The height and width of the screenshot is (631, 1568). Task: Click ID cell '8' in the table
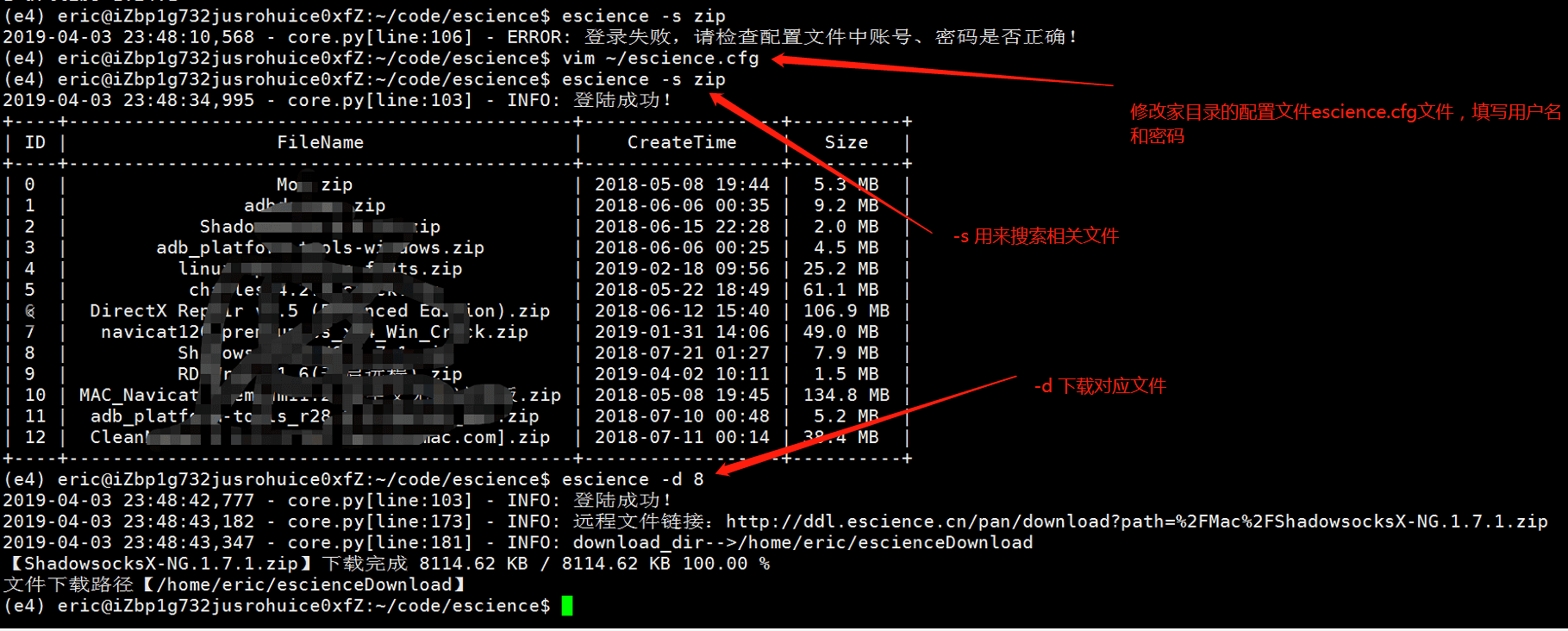point(30,353)
